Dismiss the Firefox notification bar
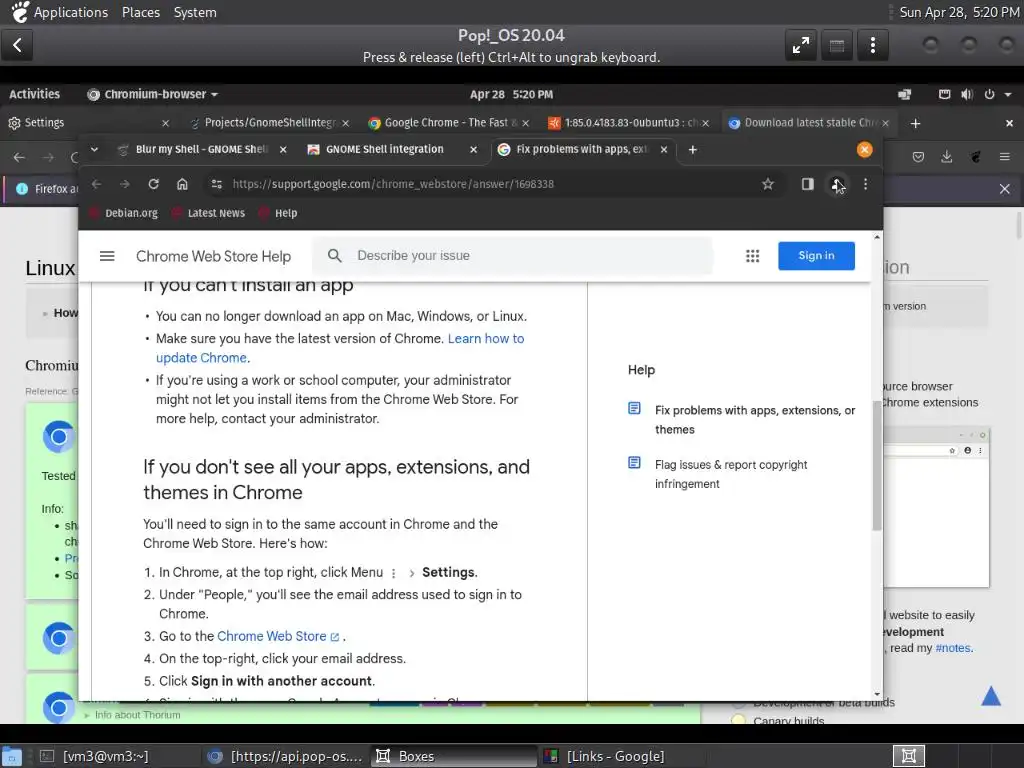 tap(1004, 189)
